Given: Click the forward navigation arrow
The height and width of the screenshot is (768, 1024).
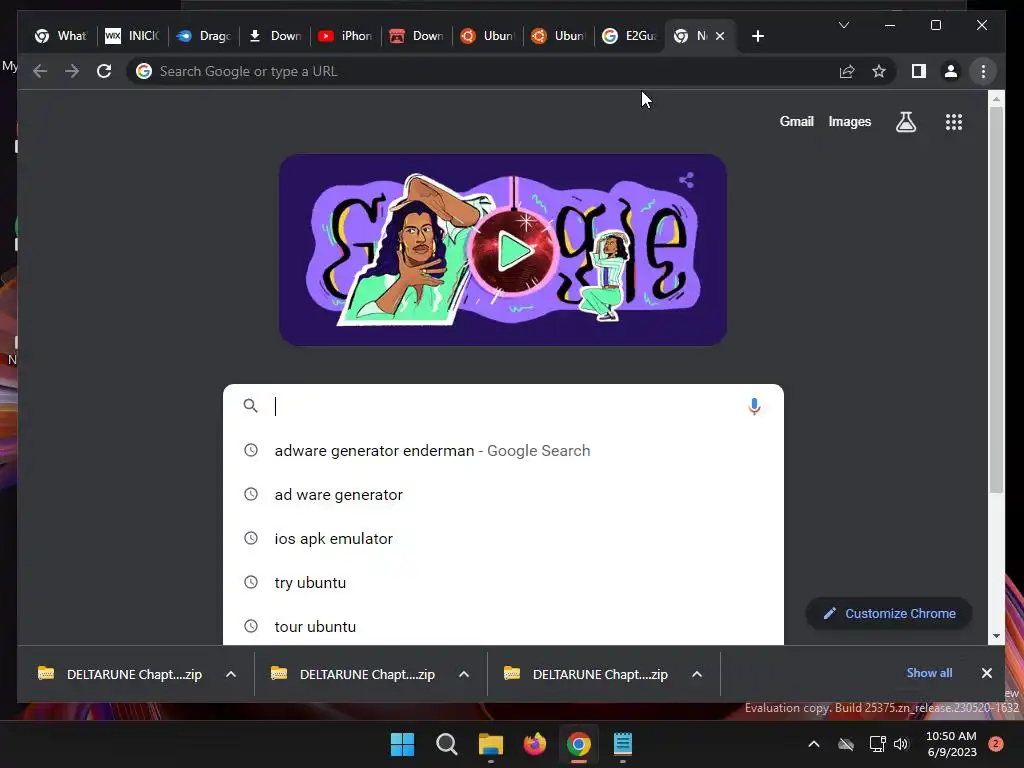Looking at the screenshot, I should coord(72,71).
